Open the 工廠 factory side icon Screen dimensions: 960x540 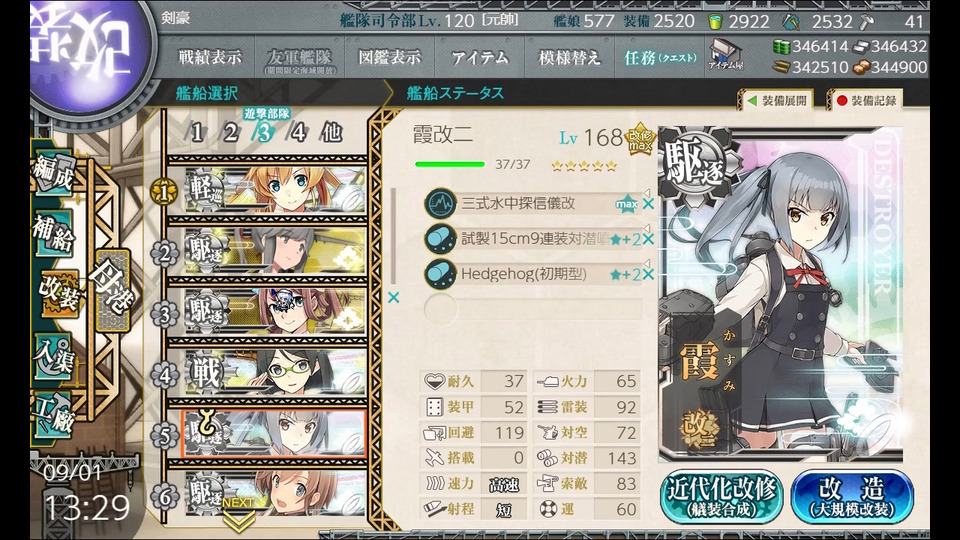point(54,416)
